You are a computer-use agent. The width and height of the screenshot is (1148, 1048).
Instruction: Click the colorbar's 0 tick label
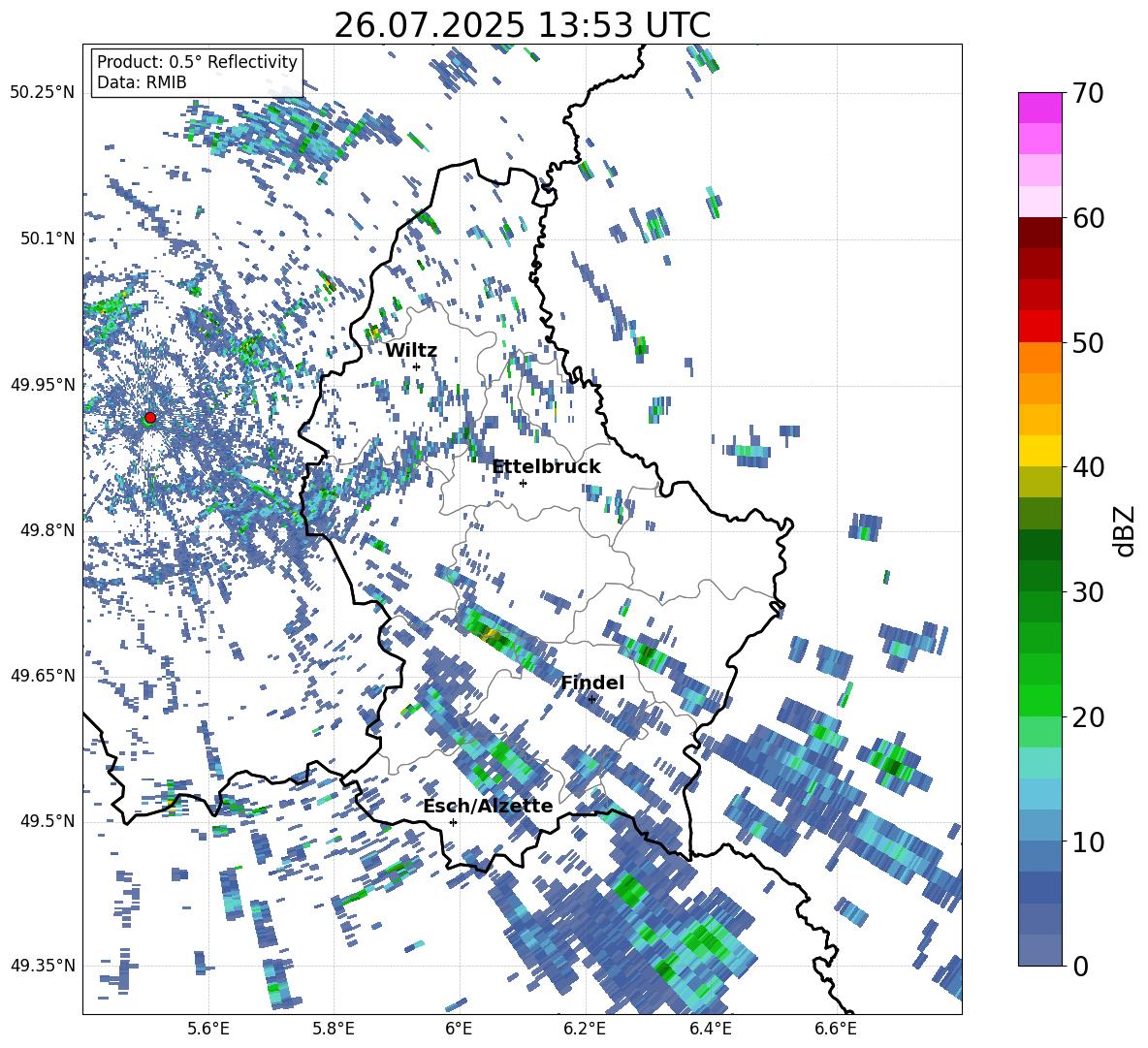click(x=1079, y=966)
